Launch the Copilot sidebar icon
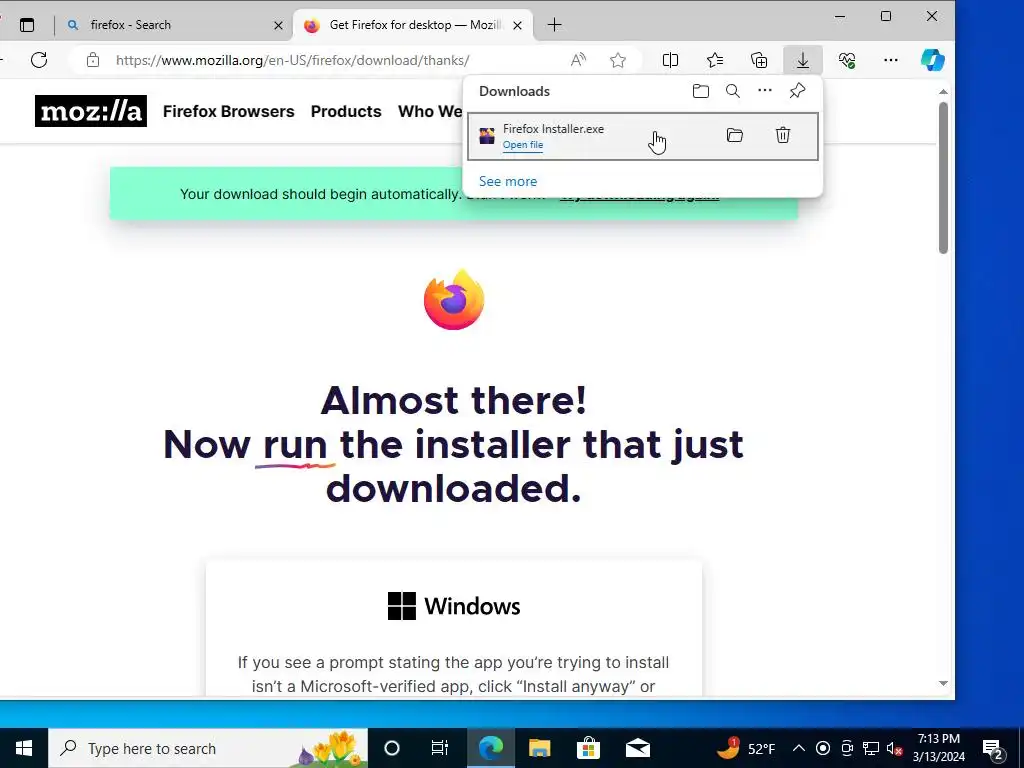 (x=933, y=60)
